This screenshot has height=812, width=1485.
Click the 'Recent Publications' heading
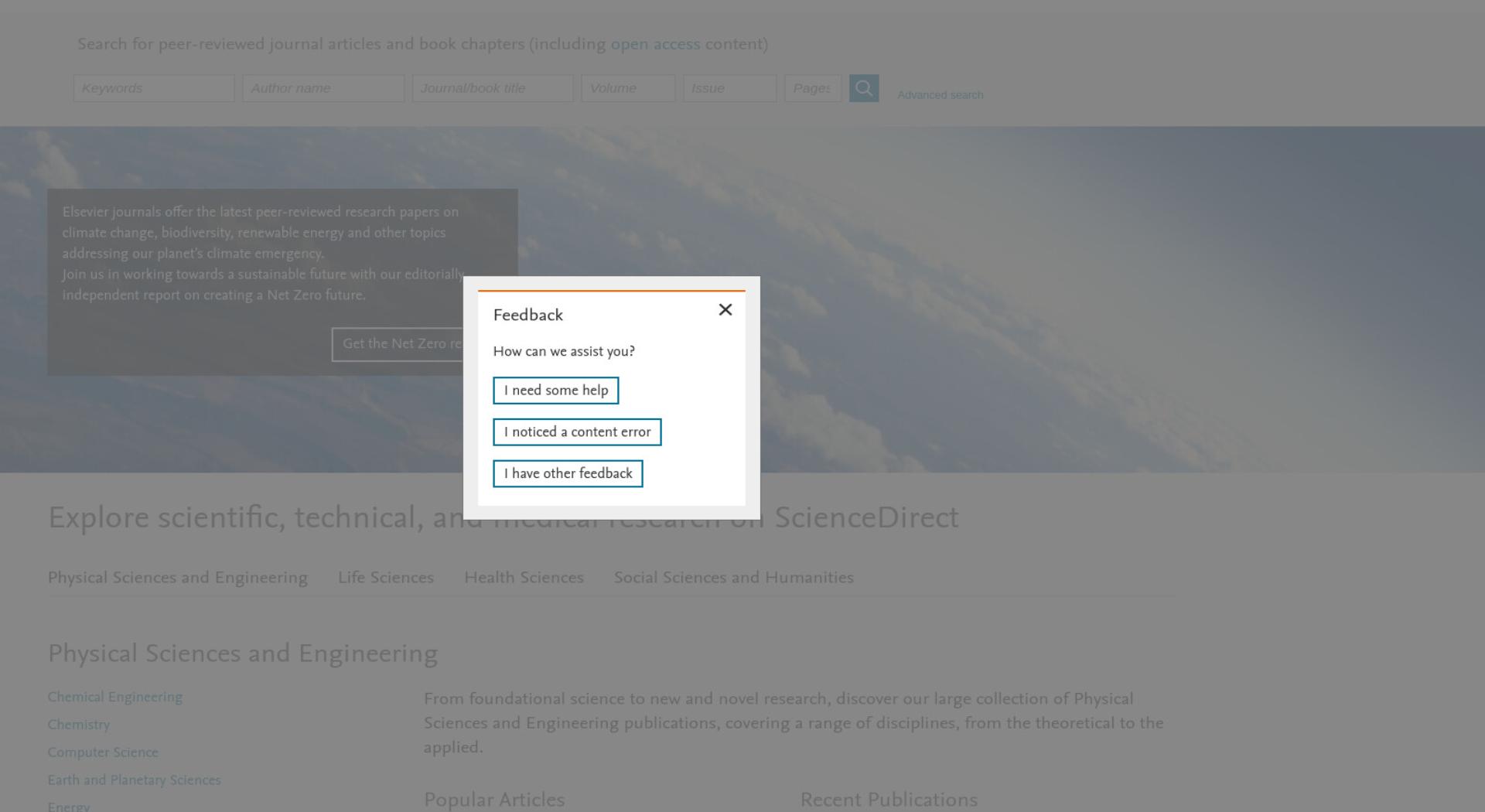(x=889, y=800)
